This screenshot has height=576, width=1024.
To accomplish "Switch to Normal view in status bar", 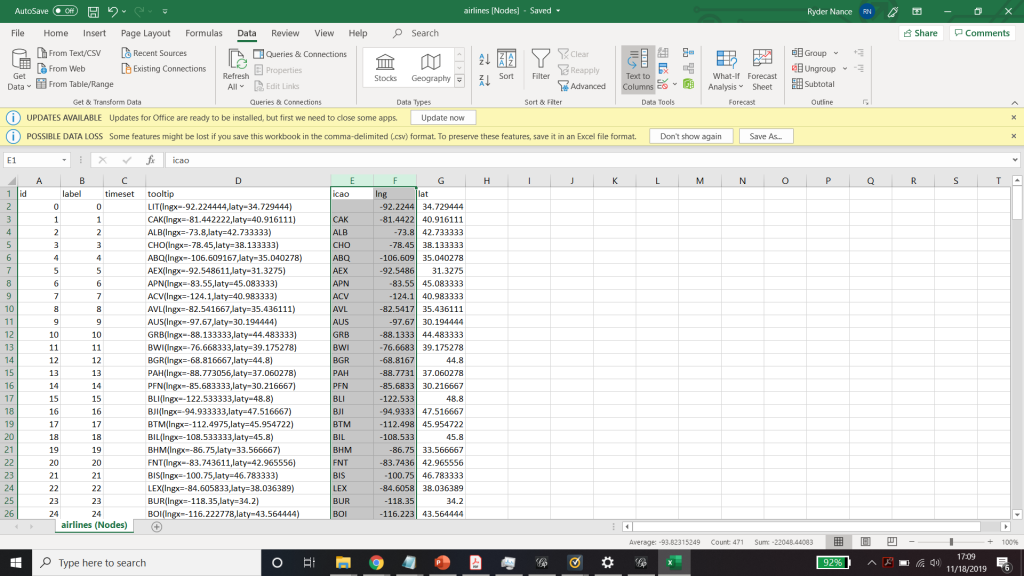I will click(839, 542).
